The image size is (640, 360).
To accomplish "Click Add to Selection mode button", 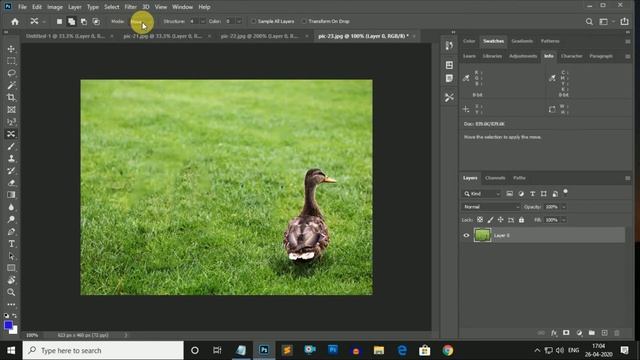I will coord(71,22).
